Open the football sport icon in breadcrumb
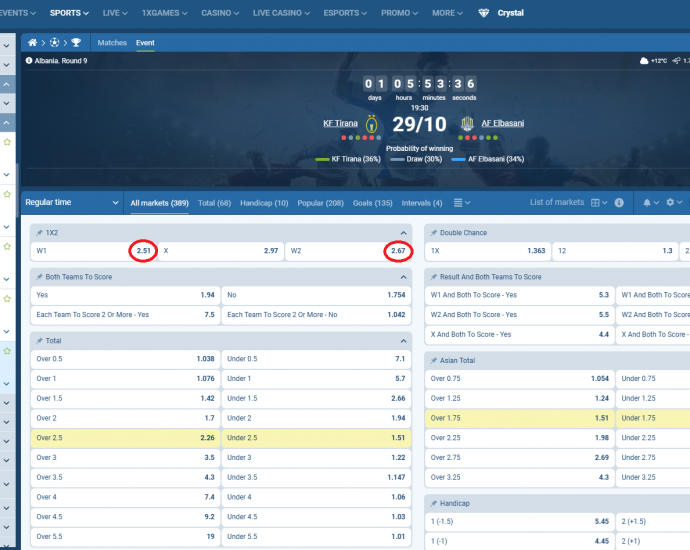This screenshot has height=550, width=690. pyautogui.click(x=54, y=43)
